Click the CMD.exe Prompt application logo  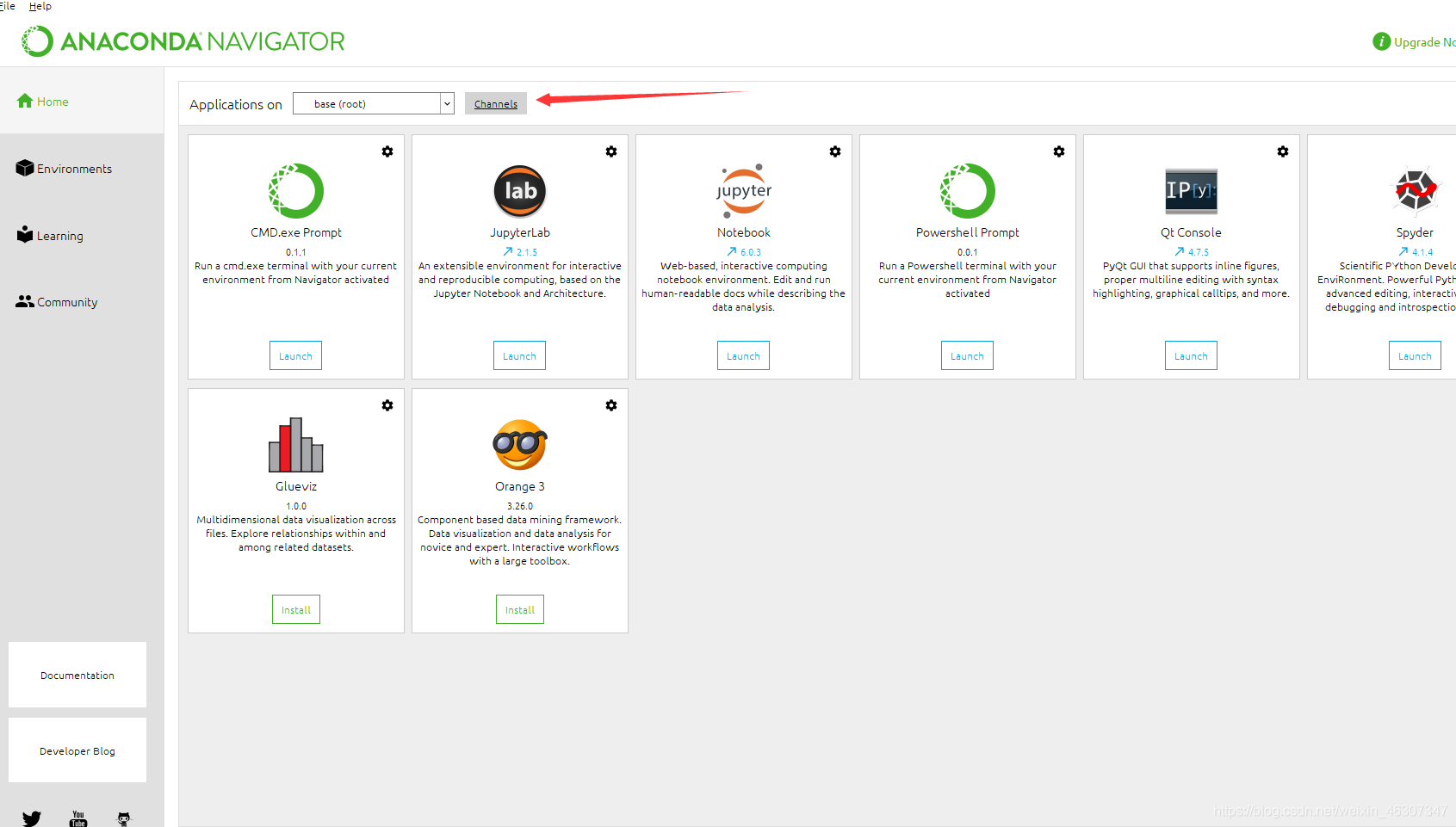296,191
